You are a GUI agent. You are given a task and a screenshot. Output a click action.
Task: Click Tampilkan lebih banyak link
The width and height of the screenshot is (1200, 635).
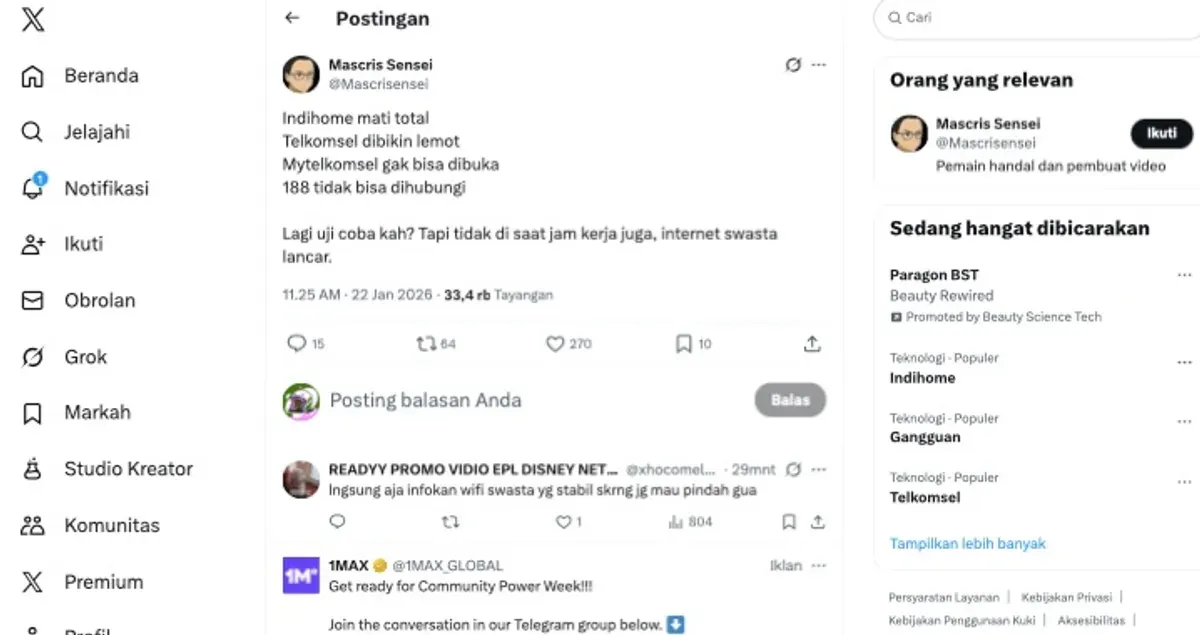click(967, 544)
